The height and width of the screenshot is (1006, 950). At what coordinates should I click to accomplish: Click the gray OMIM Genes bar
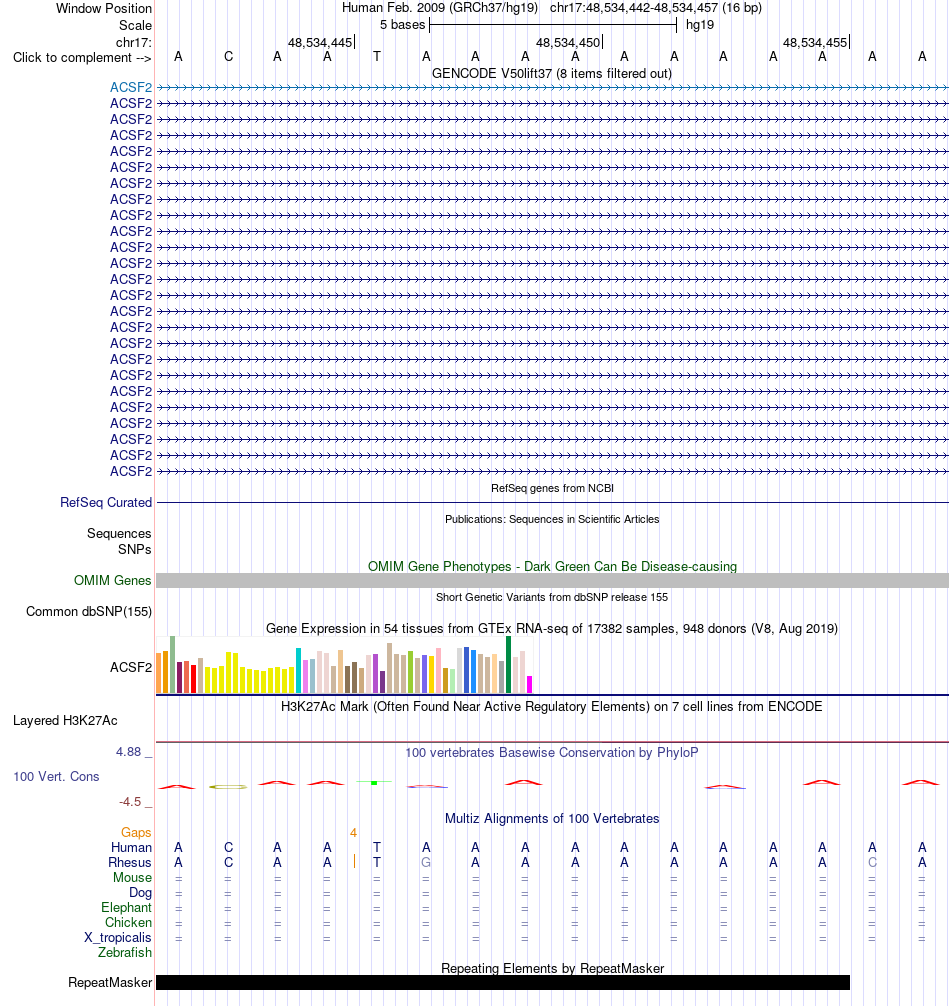point(552,580)
